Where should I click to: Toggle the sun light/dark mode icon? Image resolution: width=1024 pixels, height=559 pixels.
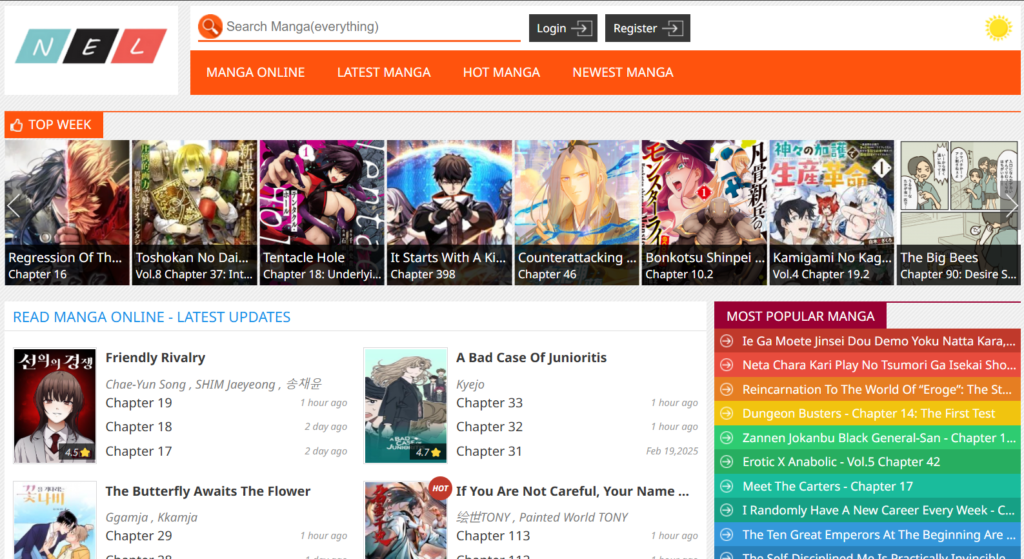[x=998, y=28]
